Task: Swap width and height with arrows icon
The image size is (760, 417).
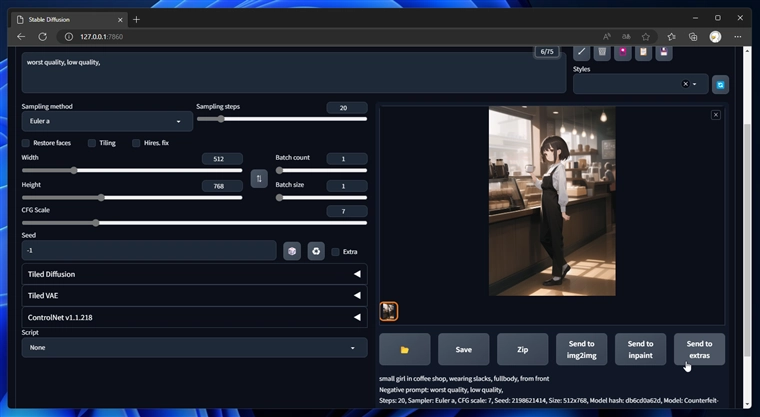Action: [259, 179]
